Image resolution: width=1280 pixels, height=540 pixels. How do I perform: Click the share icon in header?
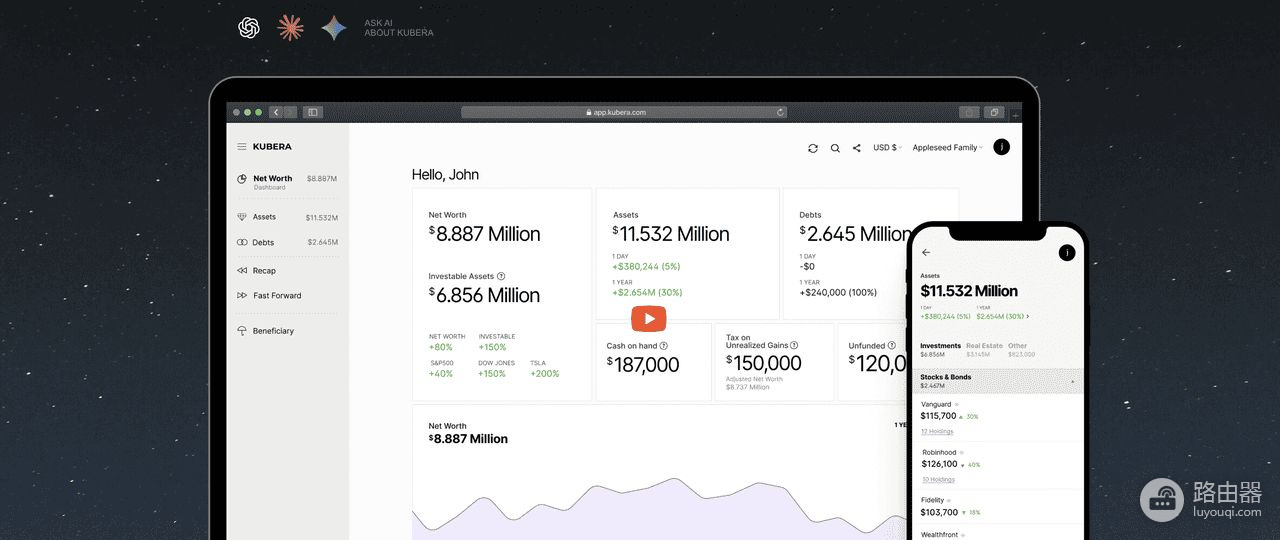pyautogui.click(x=856, y=148)
